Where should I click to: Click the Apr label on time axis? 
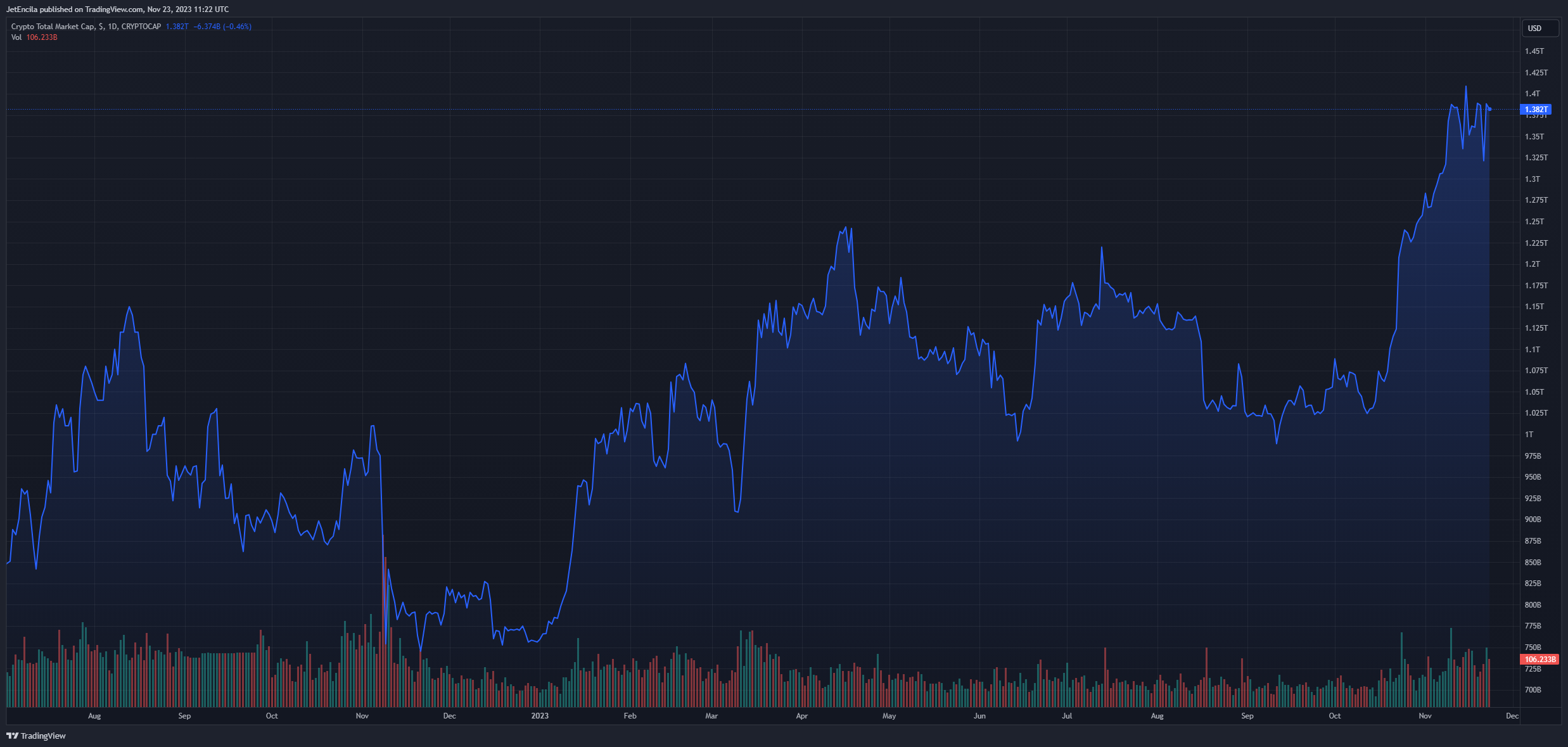pyautogui.click(x=801, y=716)
